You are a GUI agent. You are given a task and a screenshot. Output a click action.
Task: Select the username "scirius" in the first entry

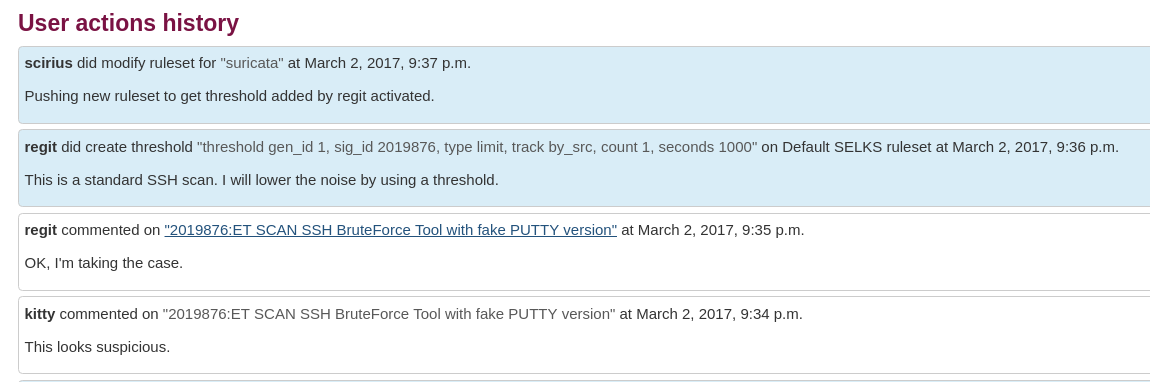[48, 63]
